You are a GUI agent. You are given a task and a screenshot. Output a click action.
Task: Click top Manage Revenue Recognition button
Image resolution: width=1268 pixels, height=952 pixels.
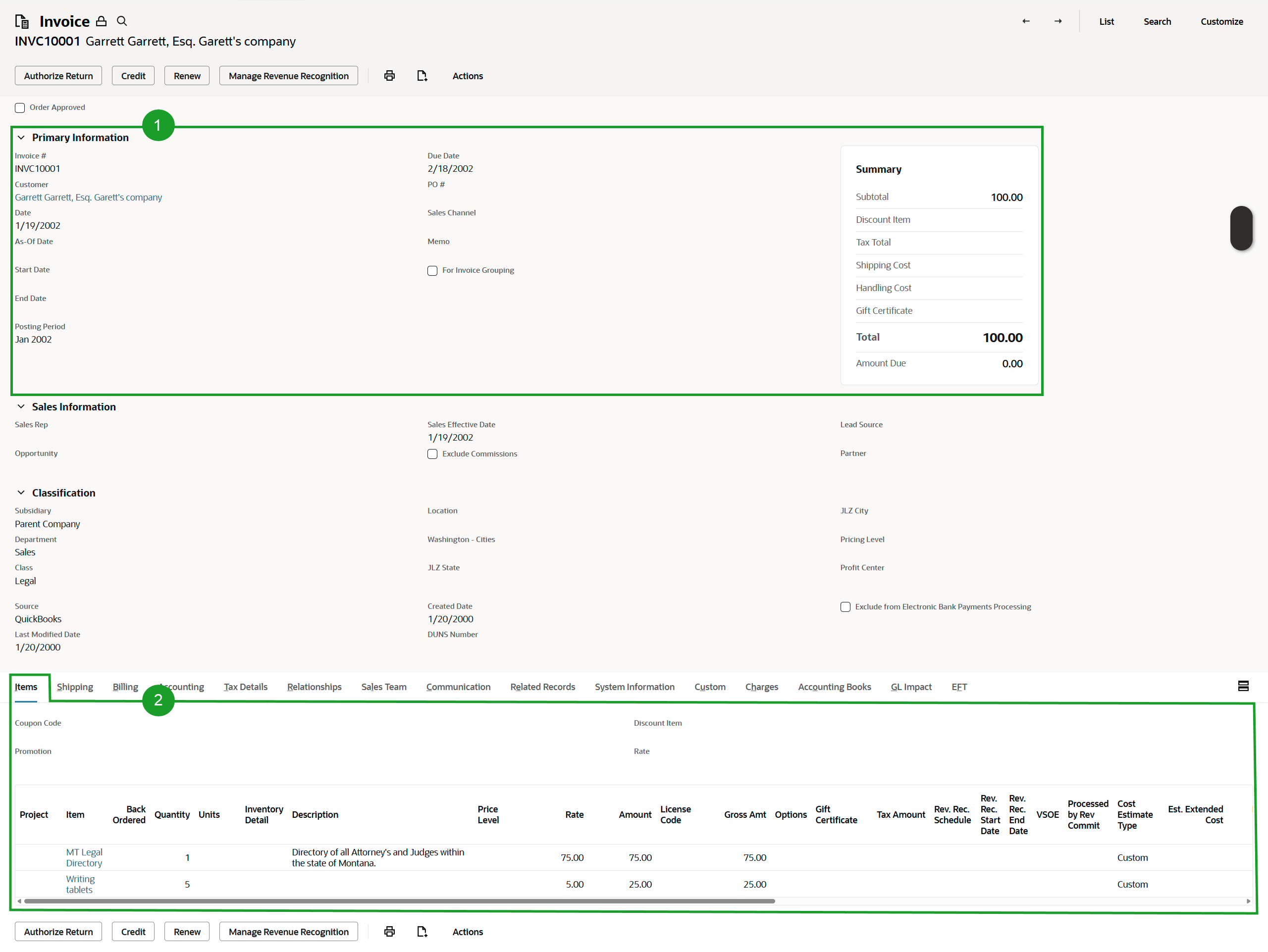[288, 76]
